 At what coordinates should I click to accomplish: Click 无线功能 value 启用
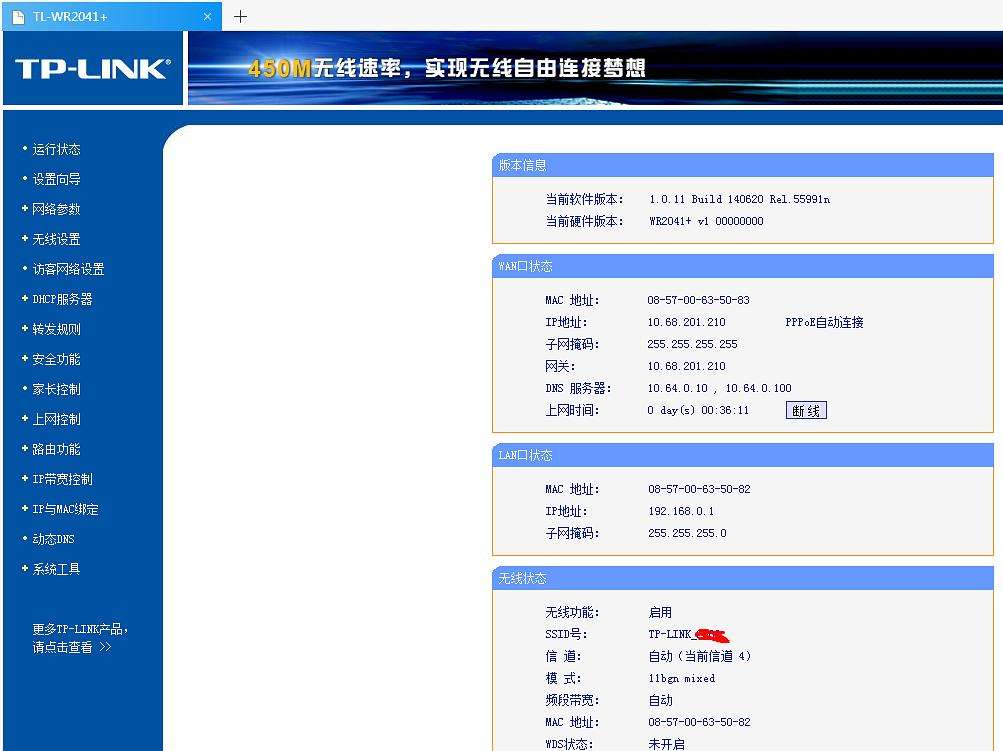[x=660, y=613]
